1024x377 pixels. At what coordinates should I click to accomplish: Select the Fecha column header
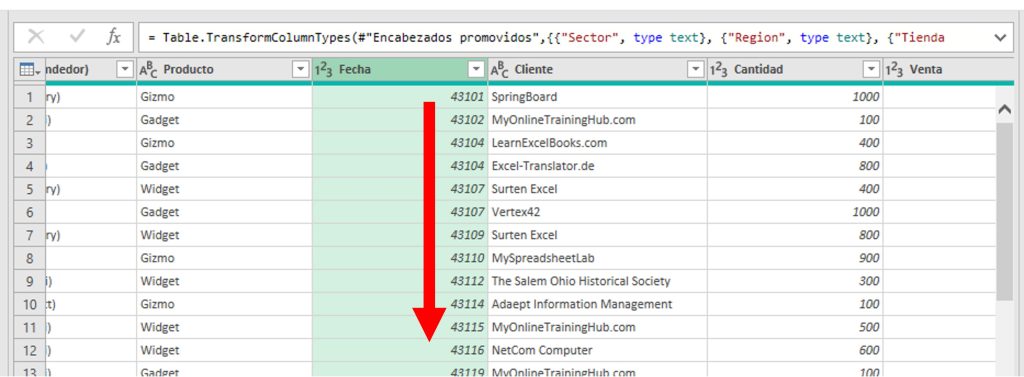click(x=400, y=69)
